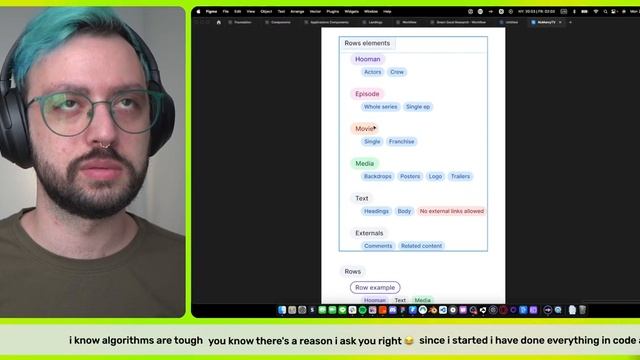Select the Rows elements frame label
640x360 pixels.
tap(367, 43)
